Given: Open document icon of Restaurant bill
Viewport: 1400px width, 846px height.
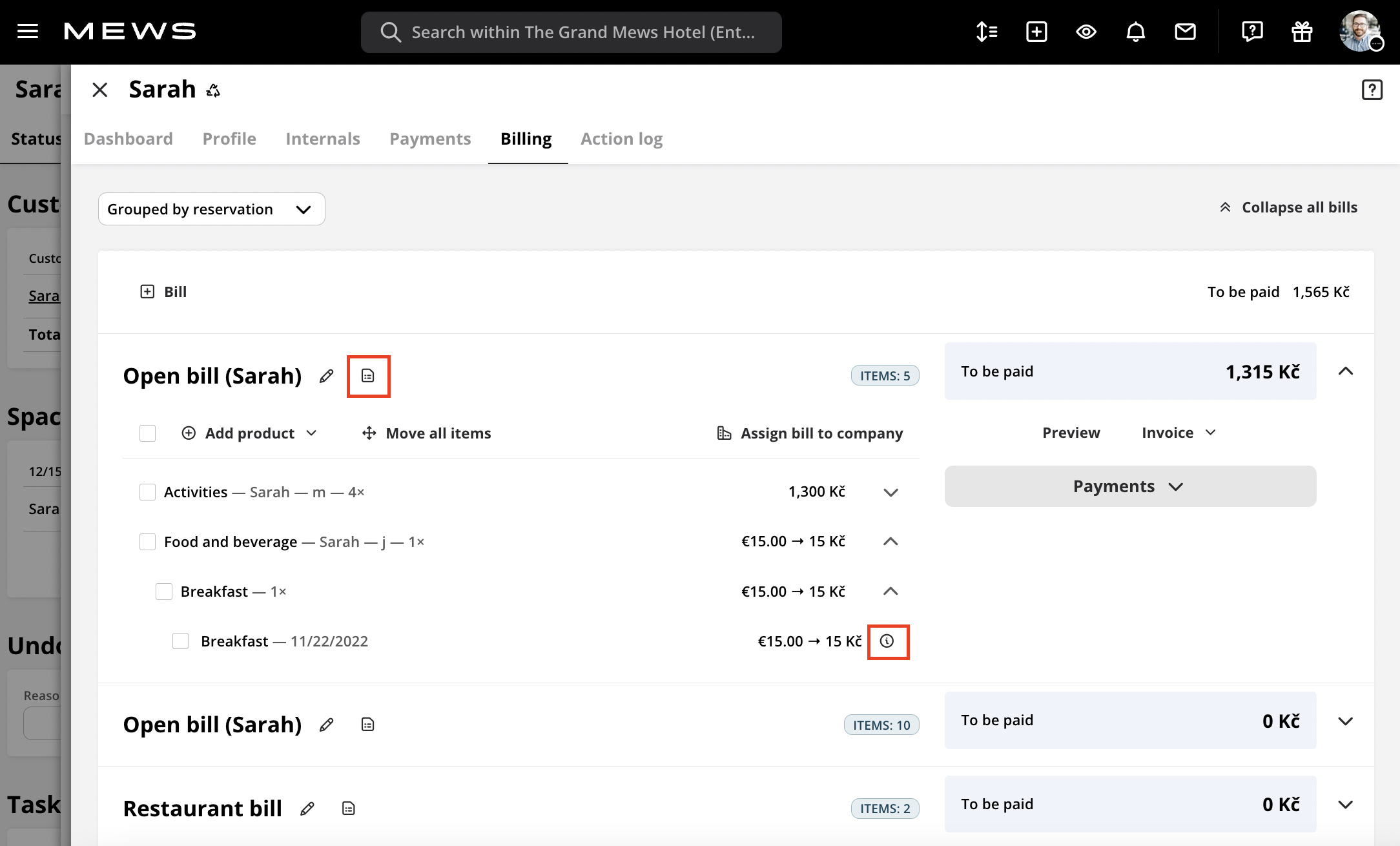Looking at the screenshot, I should click(349, 809).
